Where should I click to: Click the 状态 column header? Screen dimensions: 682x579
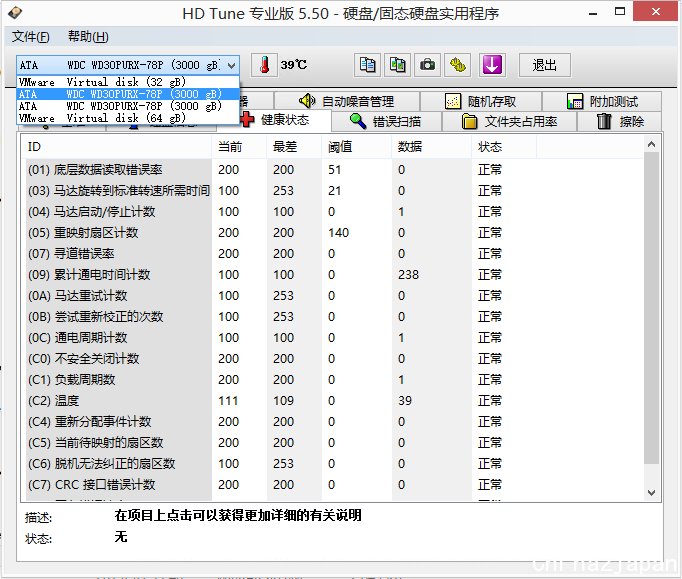504,147
